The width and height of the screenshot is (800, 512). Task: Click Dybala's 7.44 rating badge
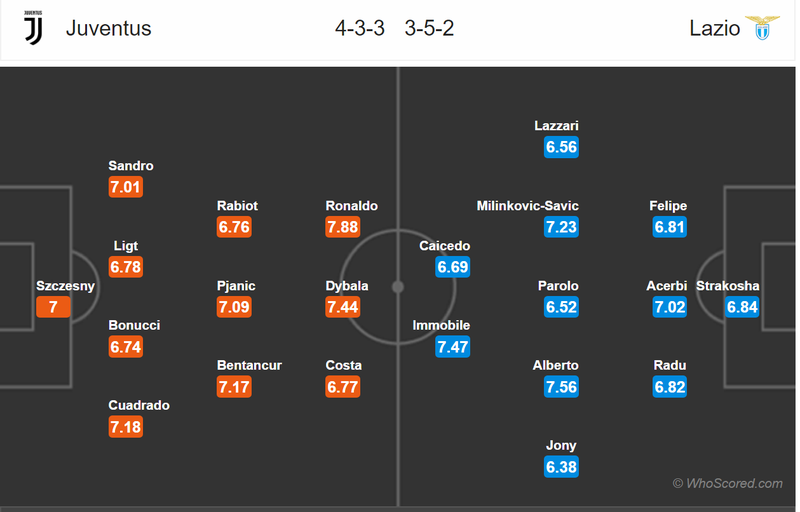coord(343,307)
